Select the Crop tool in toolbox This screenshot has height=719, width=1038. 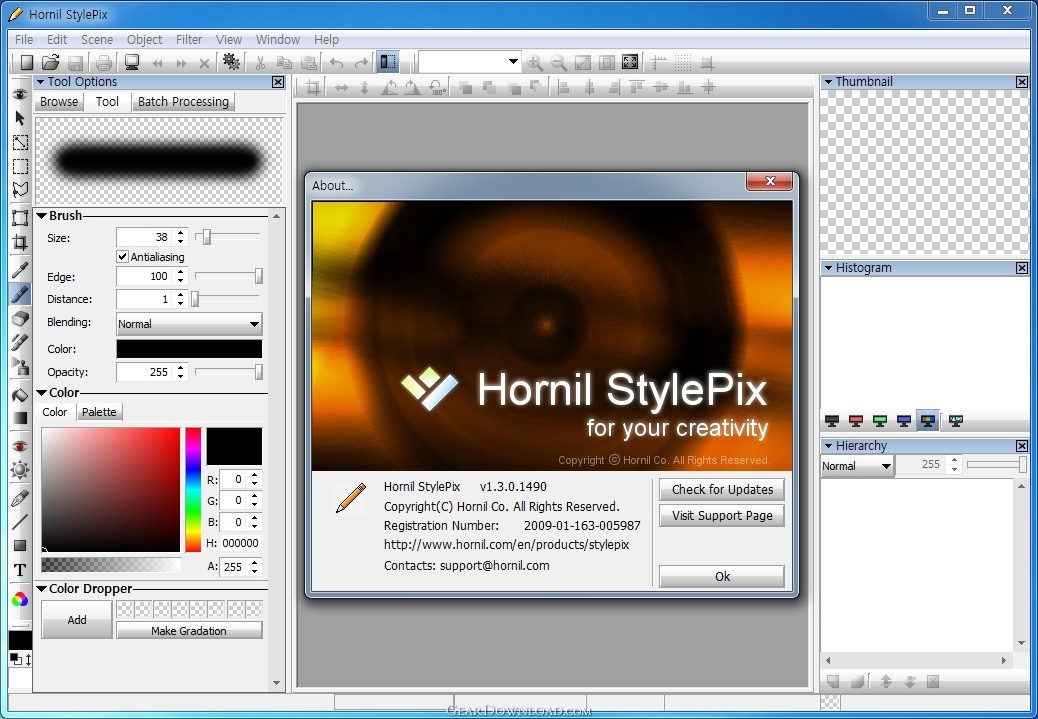pyautogui.click(x=20, y=242)
